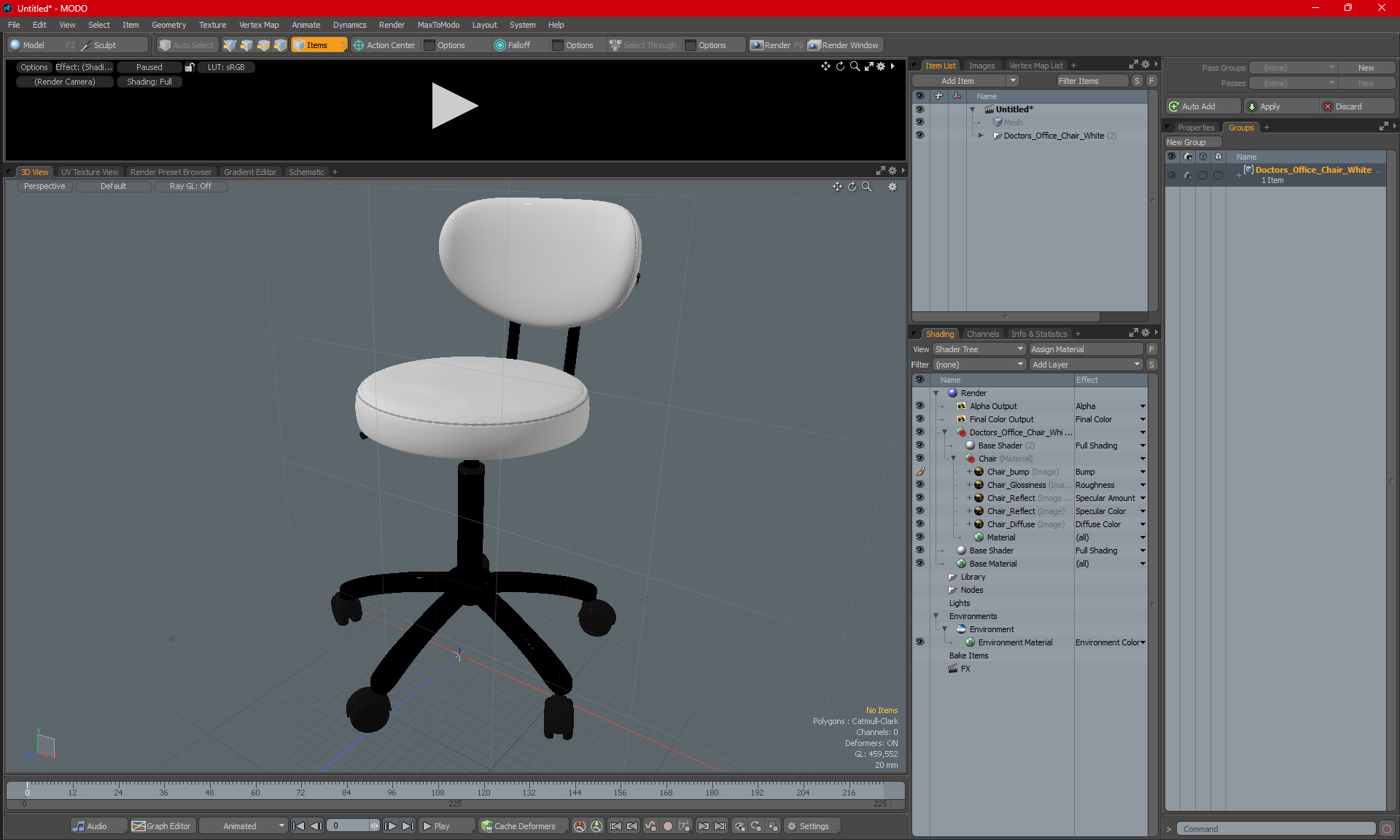This screenshot has width=1400, height=840.
Task: Open the Geometry menu
Action: click(168, 25)
